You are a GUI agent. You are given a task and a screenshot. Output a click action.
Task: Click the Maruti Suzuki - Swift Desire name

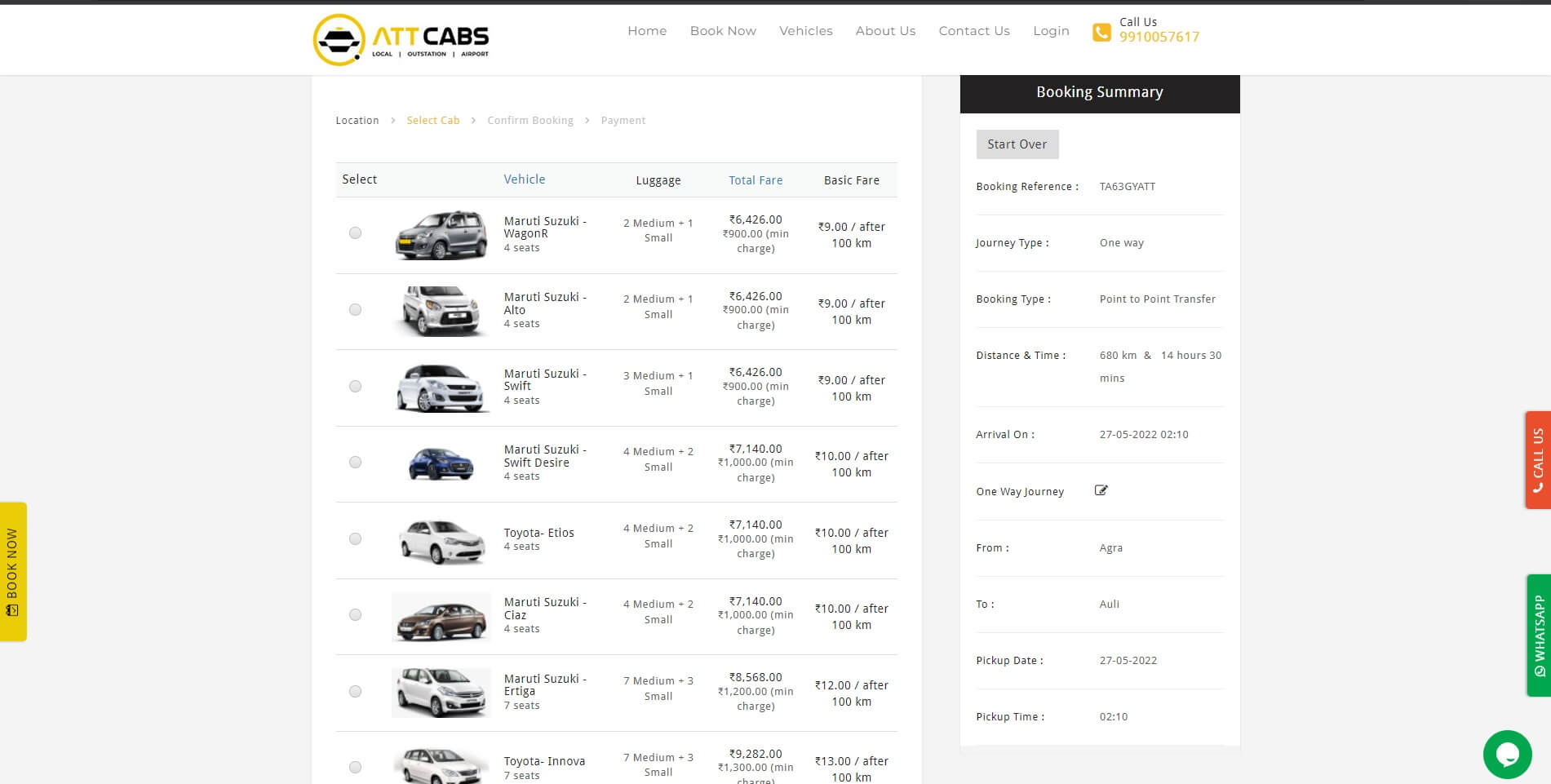545,456
